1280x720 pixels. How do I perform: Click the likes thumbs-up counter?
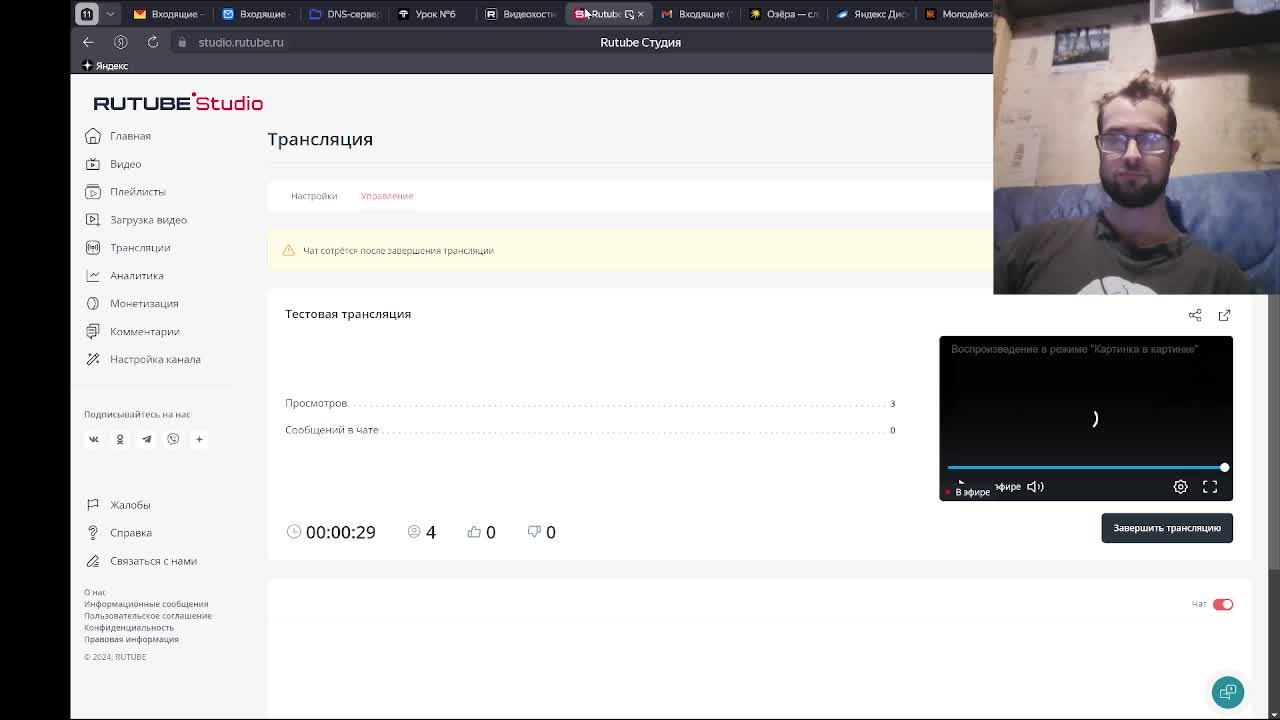pyautogui.click(x=481, y=532)
